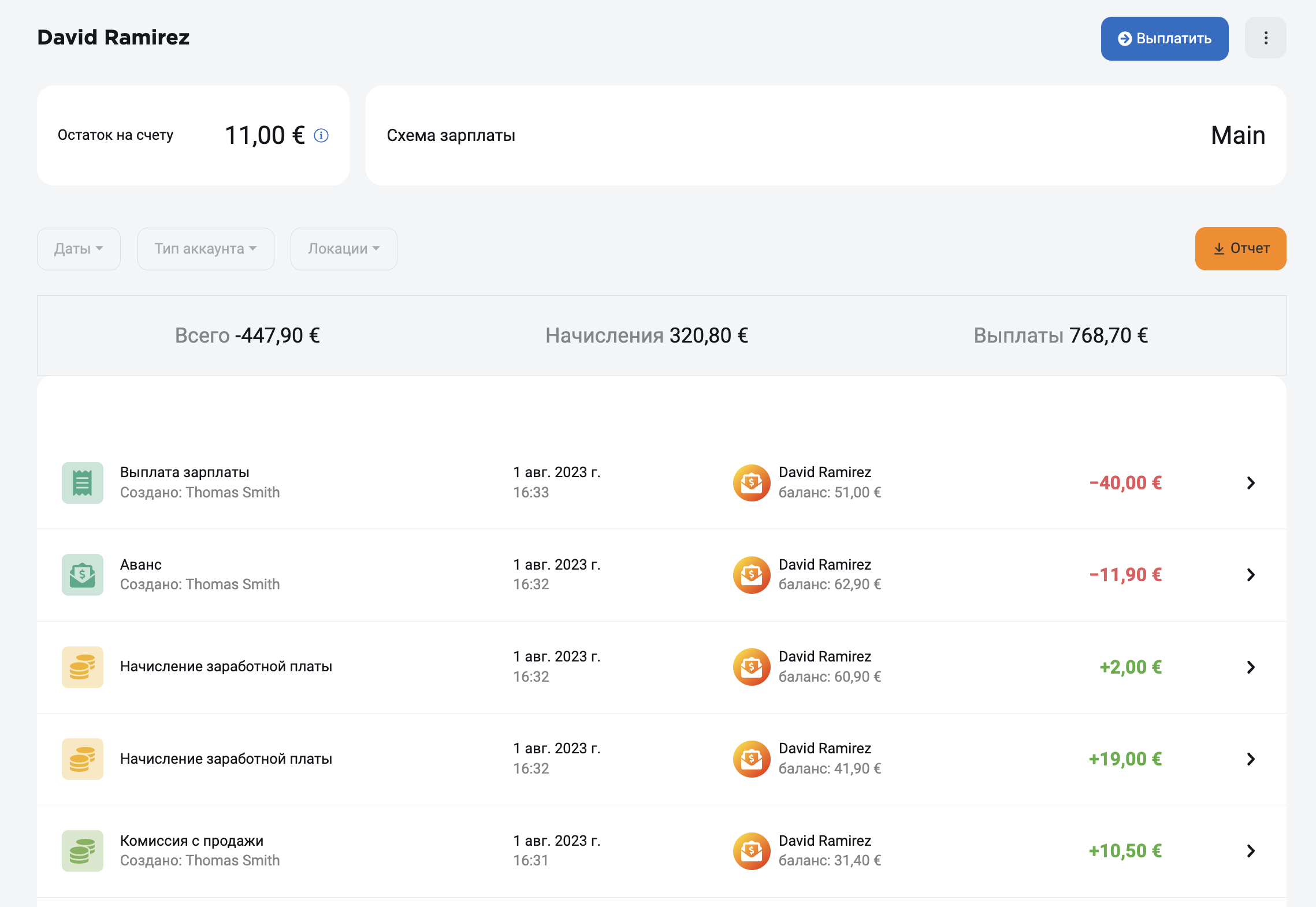The height and width of the screenshot is (907, 1316).
Task: Click the Схема зарплаты label
Action: (451, 135)
